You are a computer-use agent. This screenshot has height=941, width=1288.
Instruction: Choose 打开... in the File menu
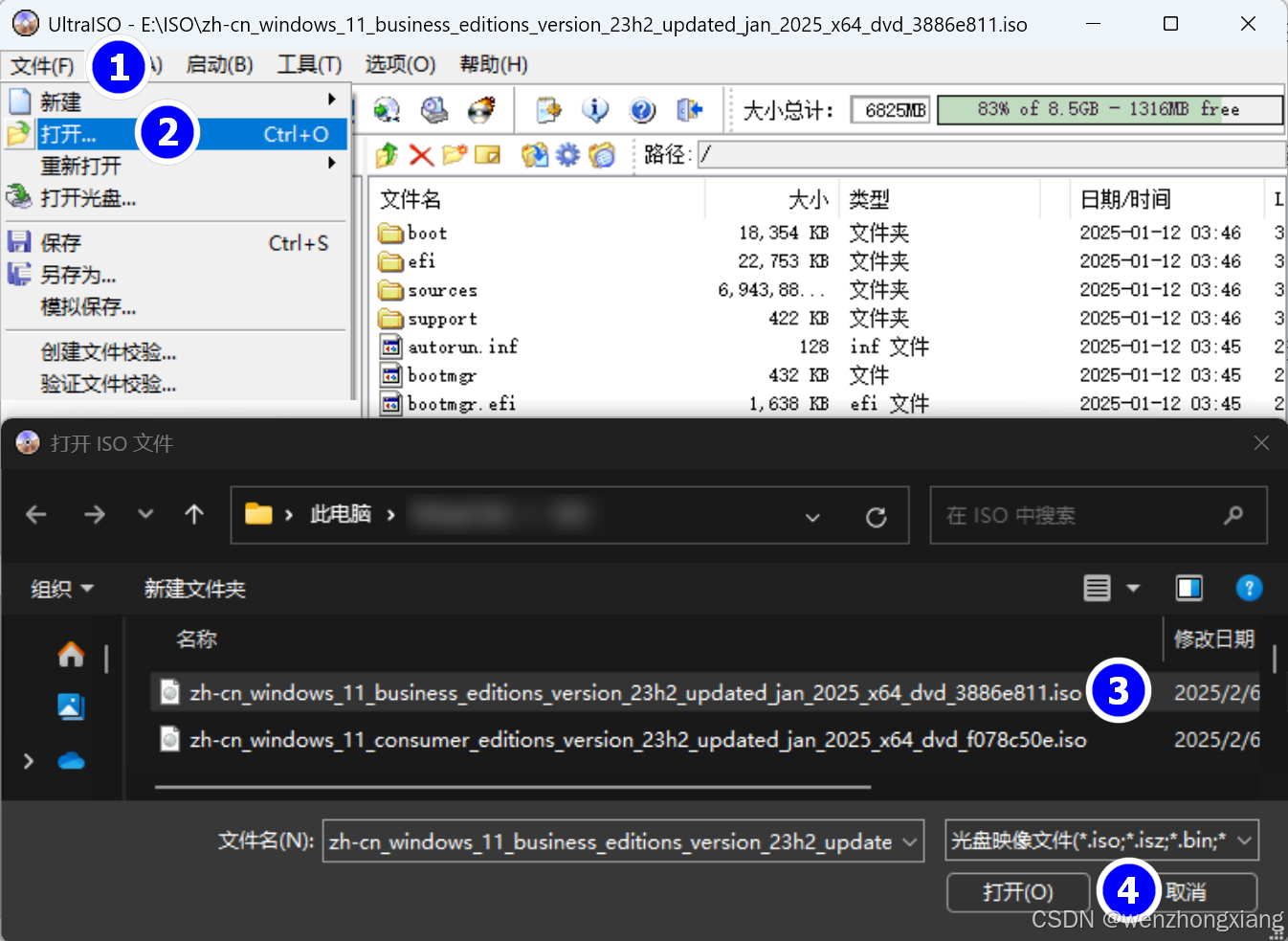click(176, 134)
